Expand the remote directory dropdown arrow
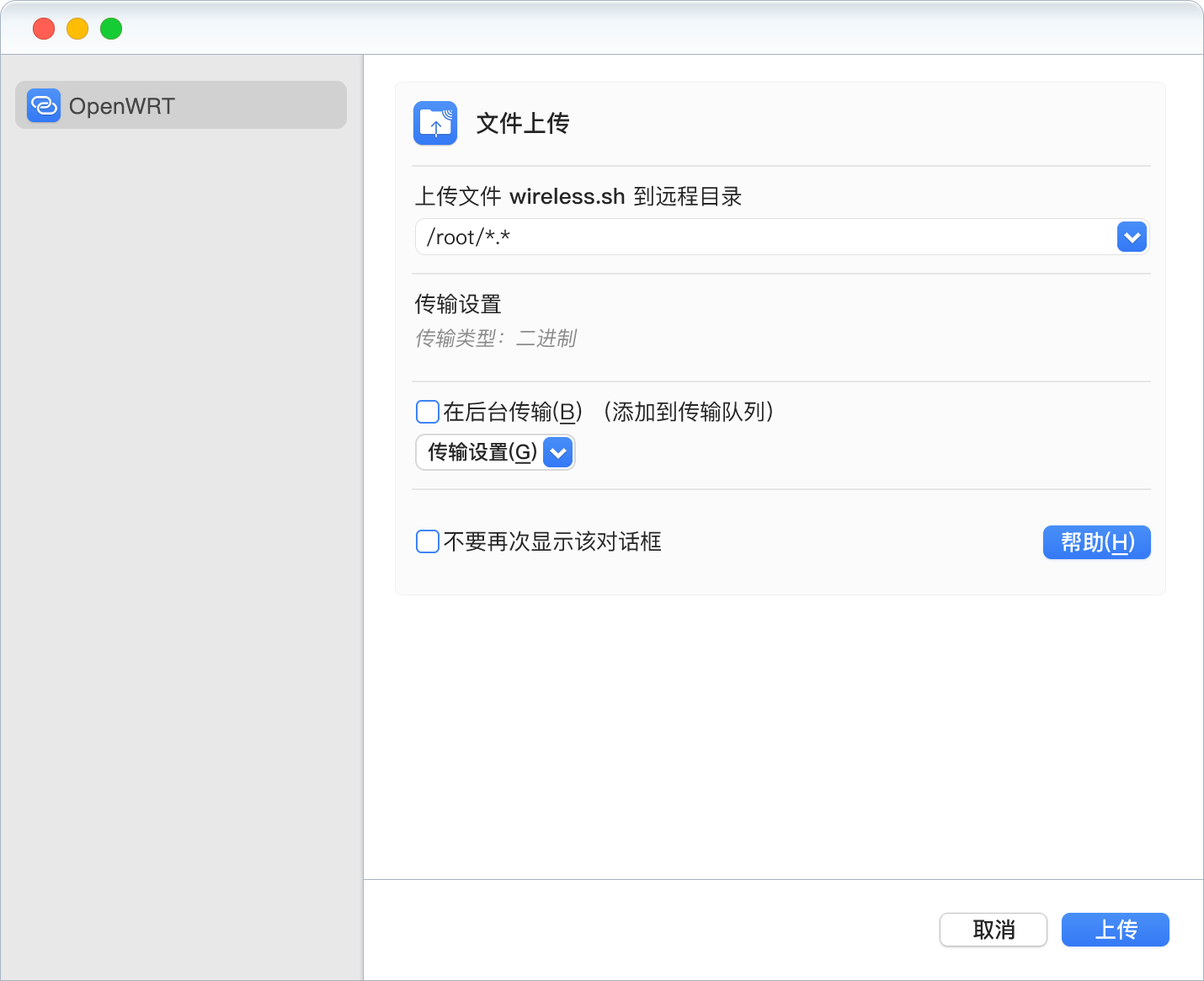1204x981 pixels. (x=1132, y=237)
